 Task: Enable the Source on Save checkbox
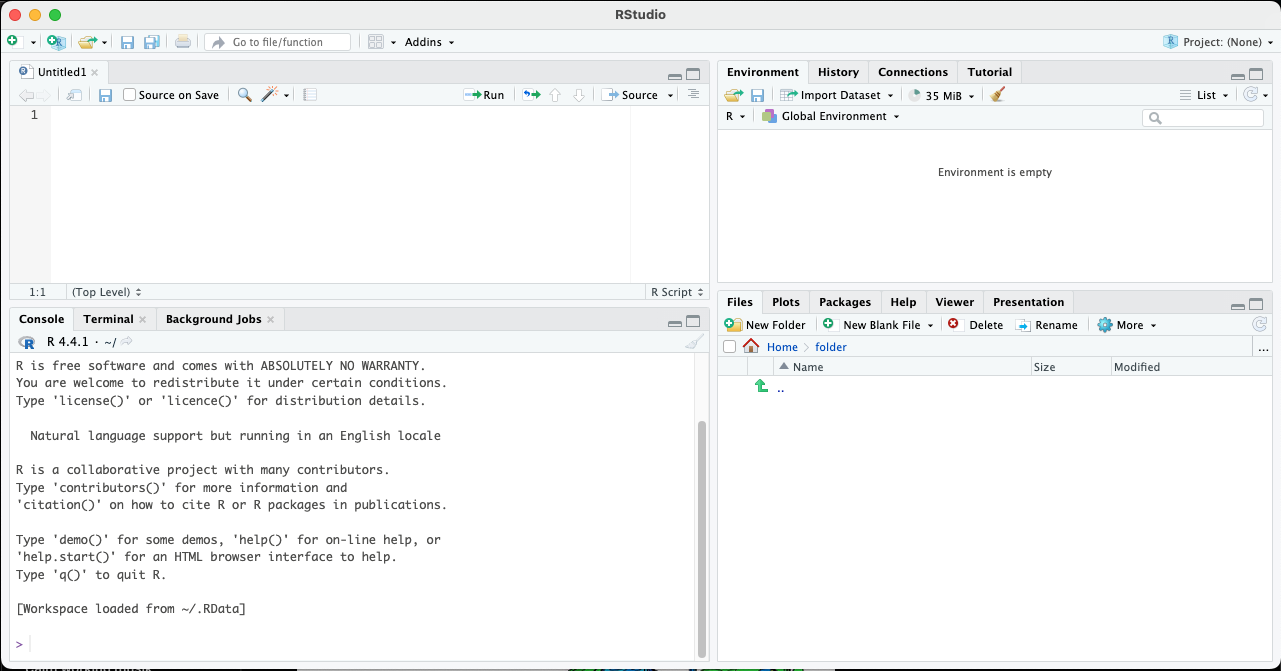(x=130, y=95)
